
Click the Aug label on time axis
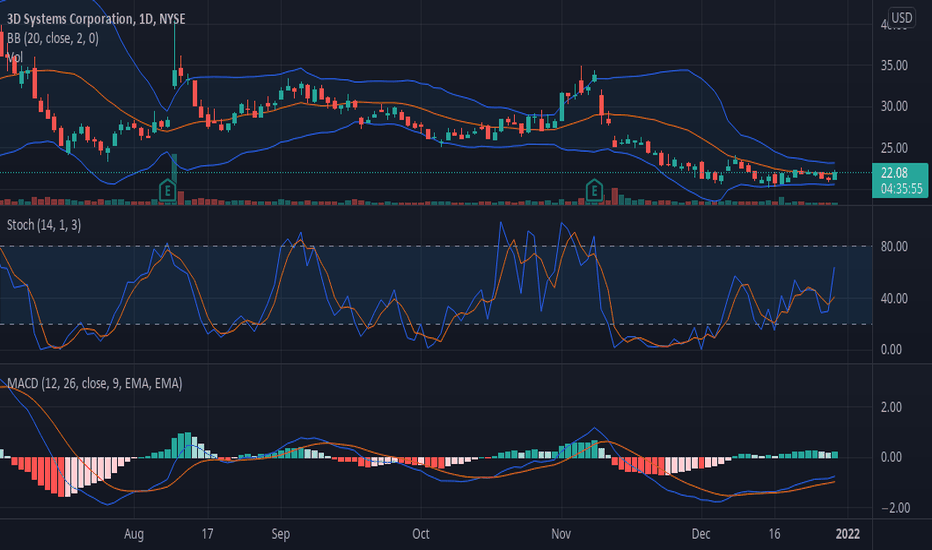pos(134,534)
